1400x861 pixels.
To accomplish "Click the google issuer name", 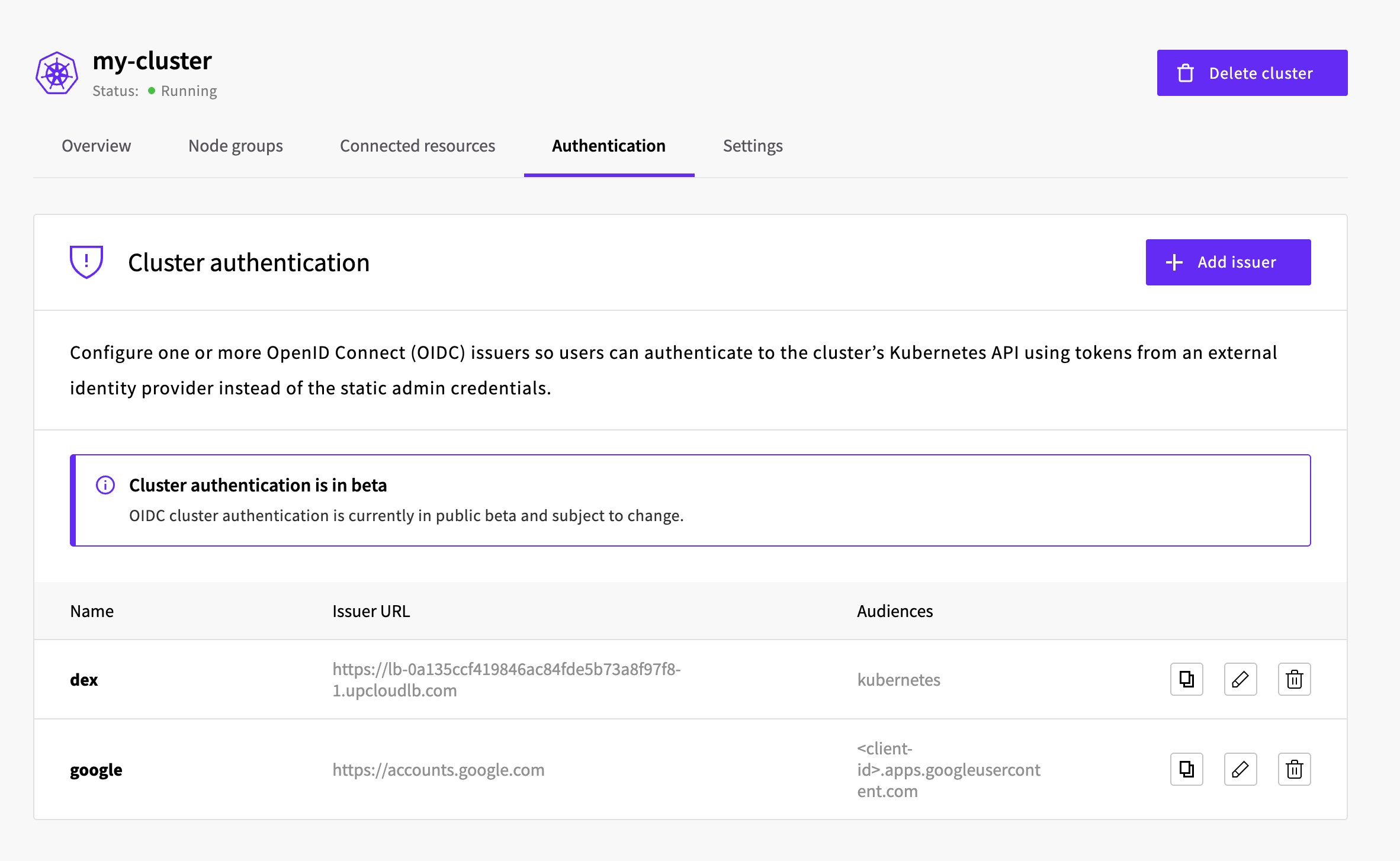I will [96, 770].
